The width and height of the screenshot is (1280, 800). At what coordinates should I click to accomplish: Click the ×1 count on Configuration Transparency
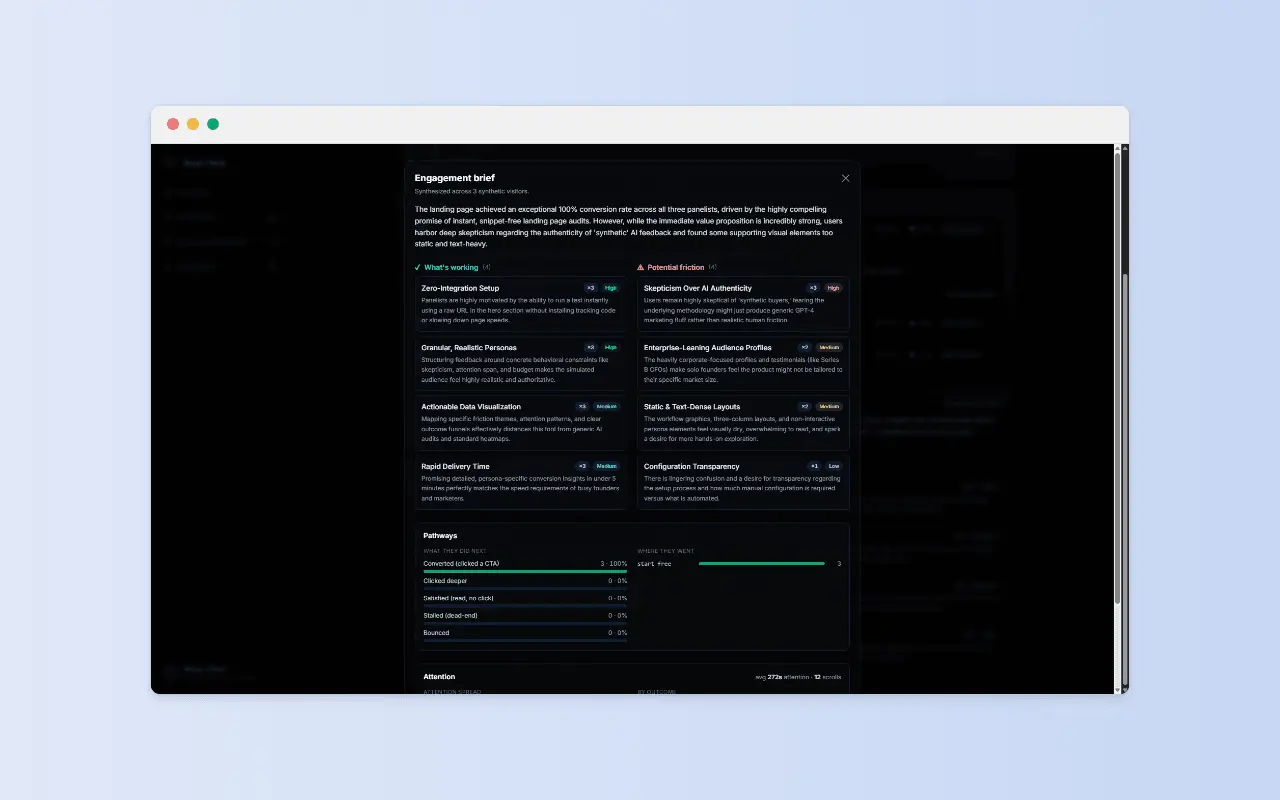coord(814,466)
